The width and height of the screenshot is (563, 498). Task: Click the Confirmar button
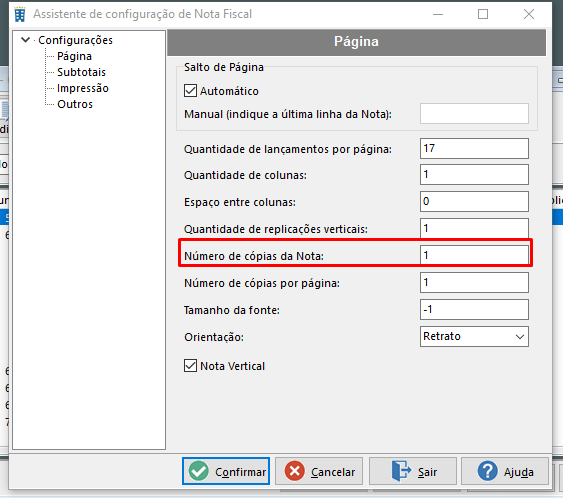point(226,471)
